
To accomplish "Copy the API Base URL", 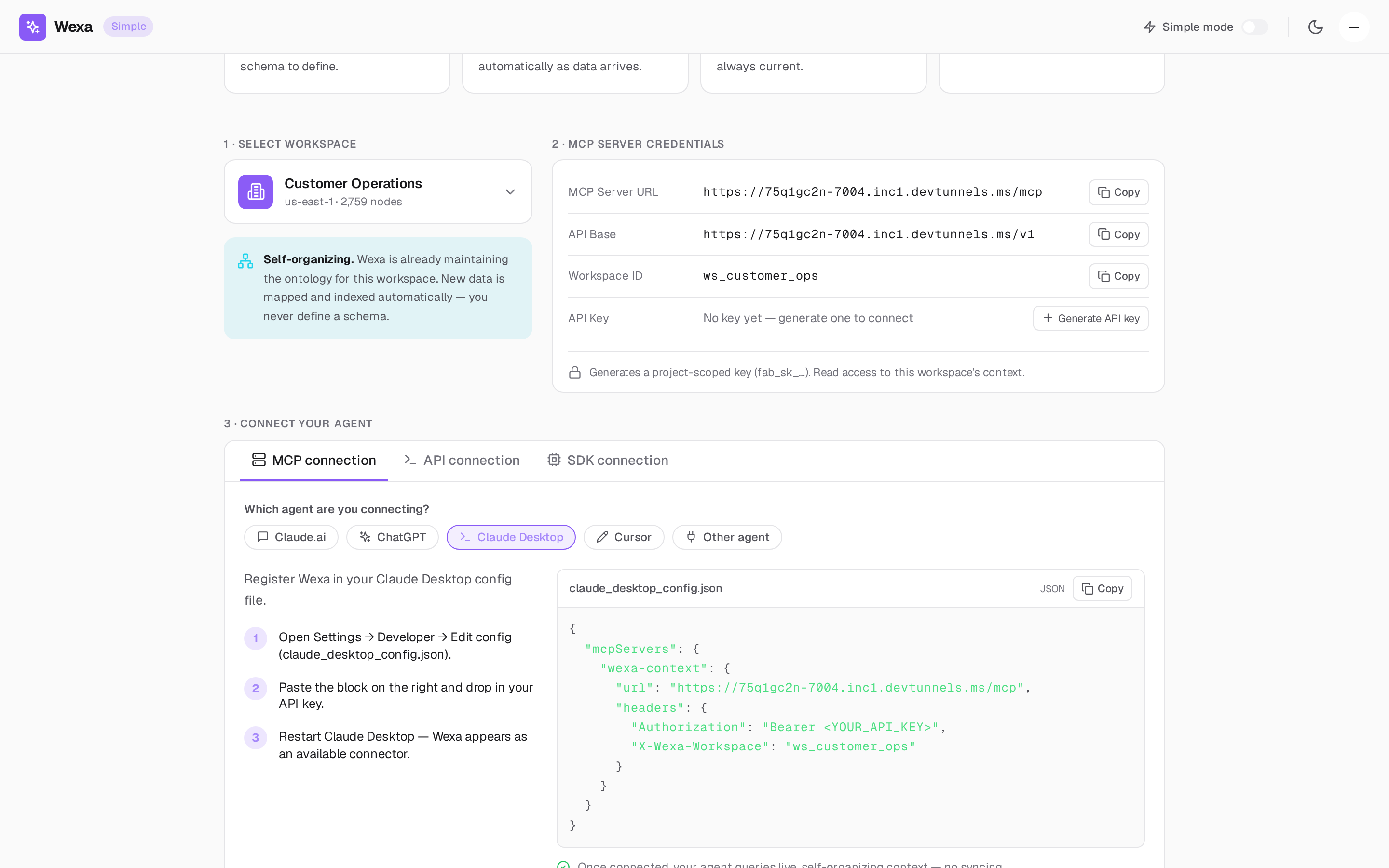I will click(1118, 234).
